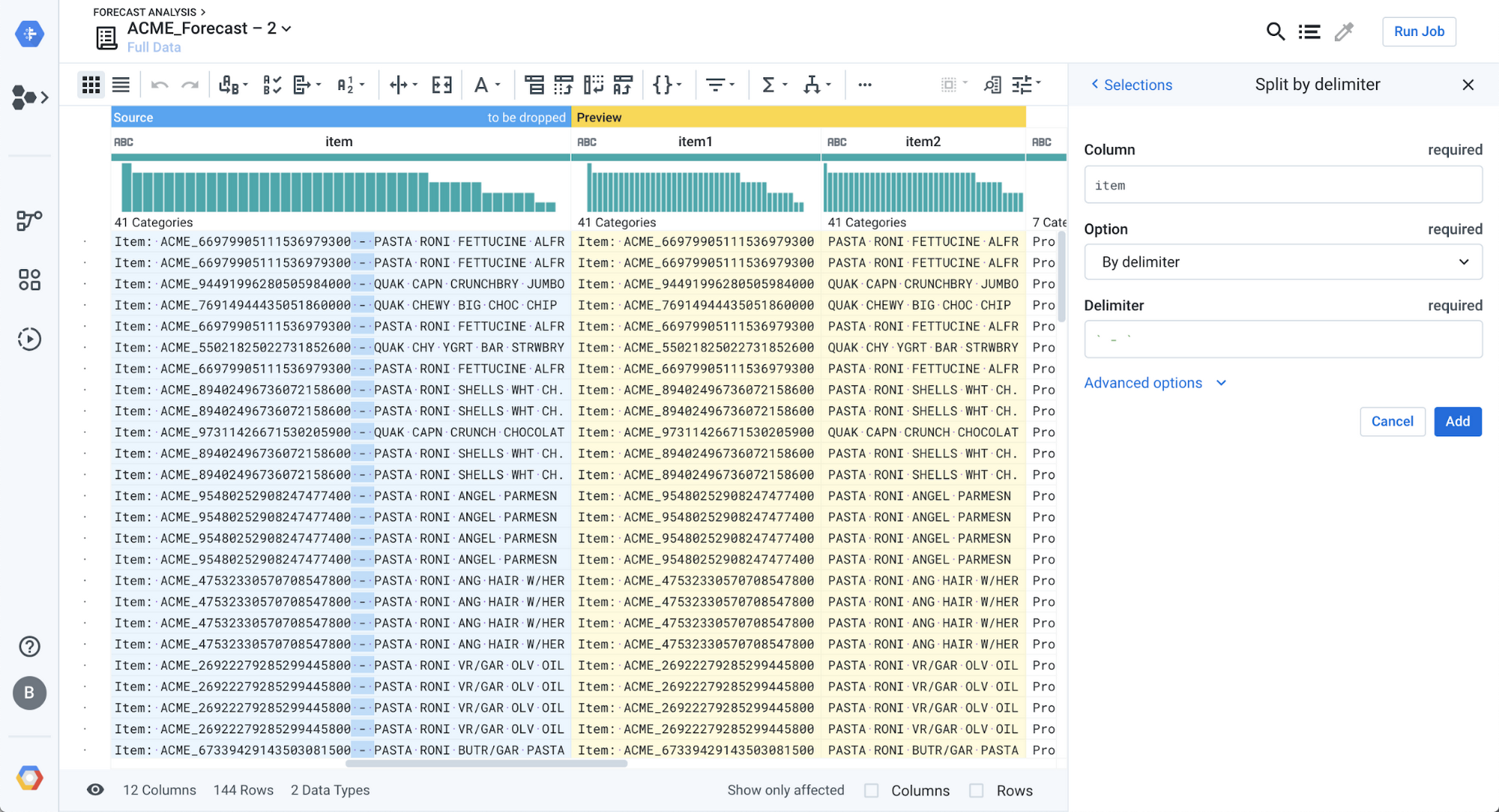This screenshot has width=1499, height=812.
Task: Click the Add button
Action: click(x=1458, y=422)
